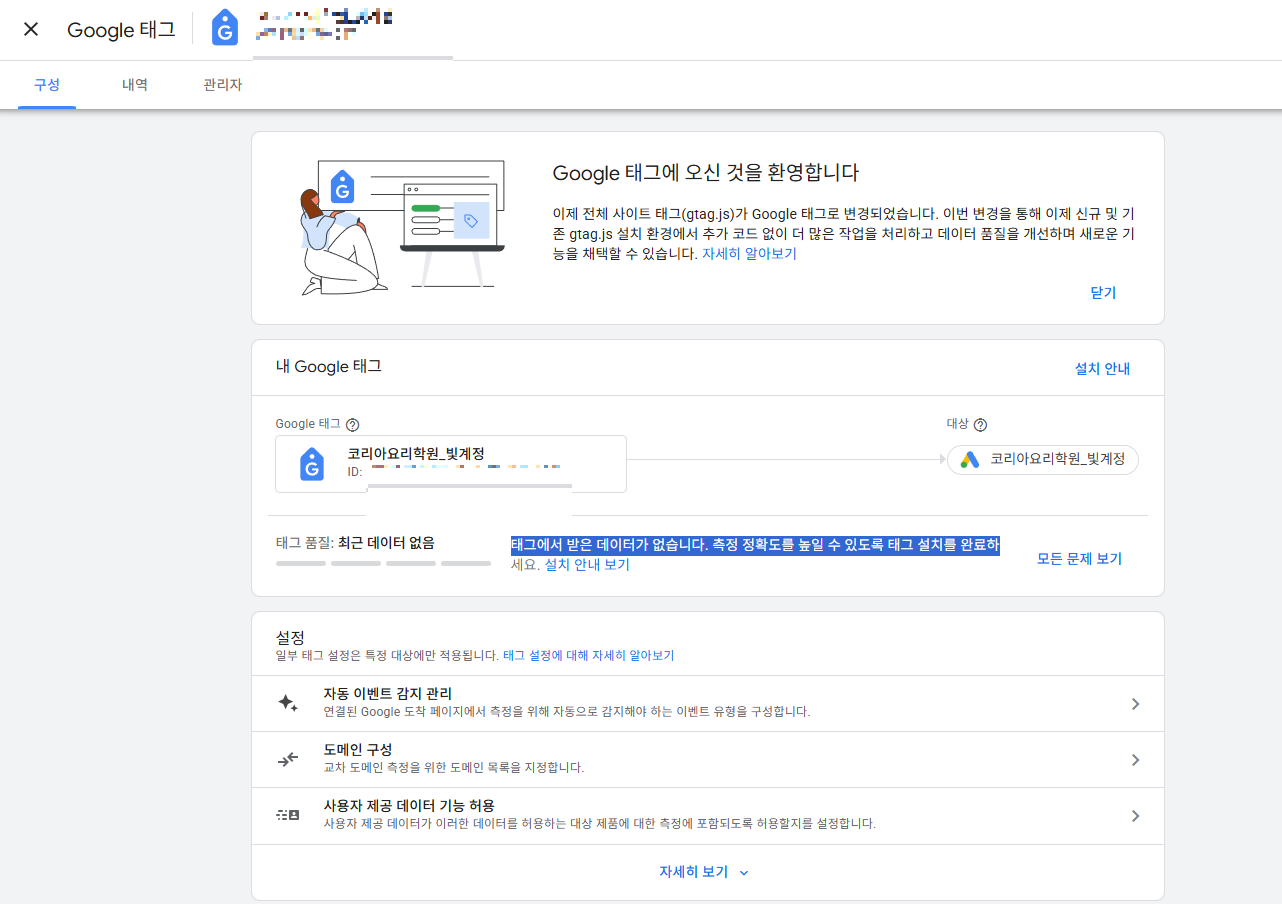Image resolution: width=1282 pixels, height=904 pixels.
Task: Expand more settings with 자세히 보기
Action: (704, 872)
